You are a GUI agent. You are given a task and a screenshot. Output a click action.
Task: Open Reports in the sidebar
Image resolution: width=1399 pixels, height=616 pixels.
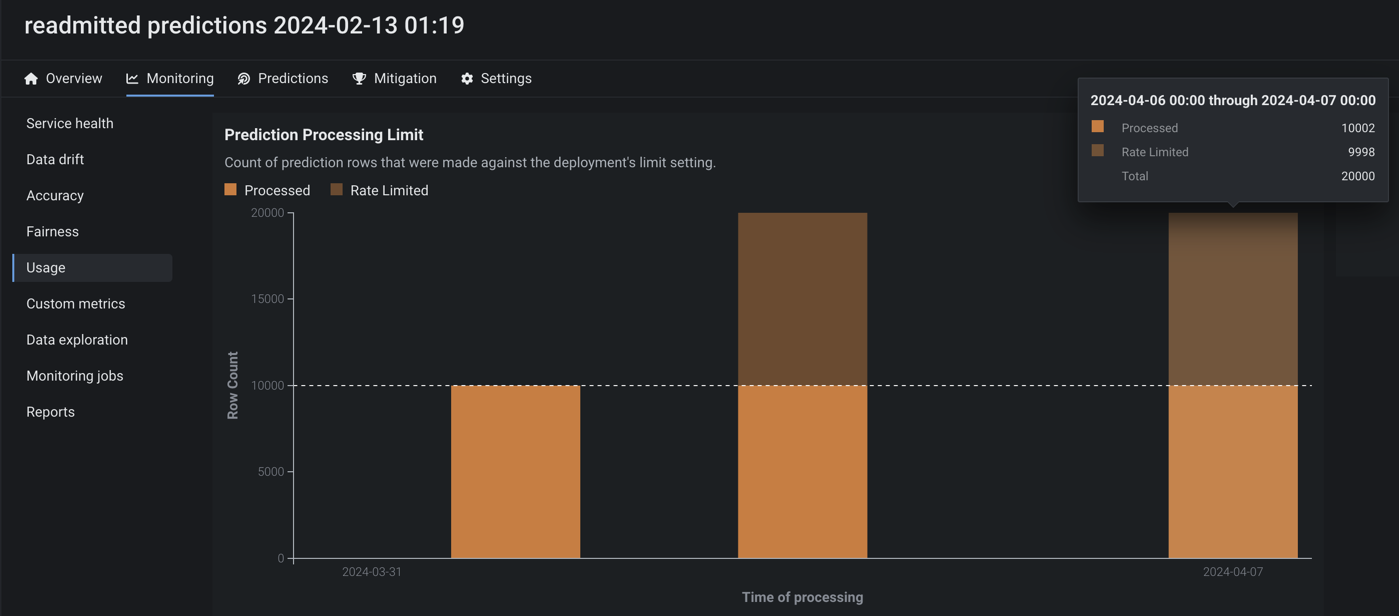pyautogui.click(x=50, y=412)
